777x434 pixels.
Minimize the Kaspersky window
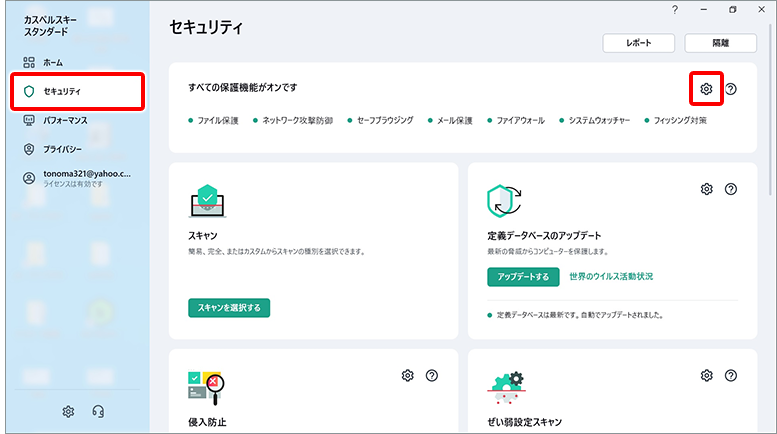pos(704,9)
